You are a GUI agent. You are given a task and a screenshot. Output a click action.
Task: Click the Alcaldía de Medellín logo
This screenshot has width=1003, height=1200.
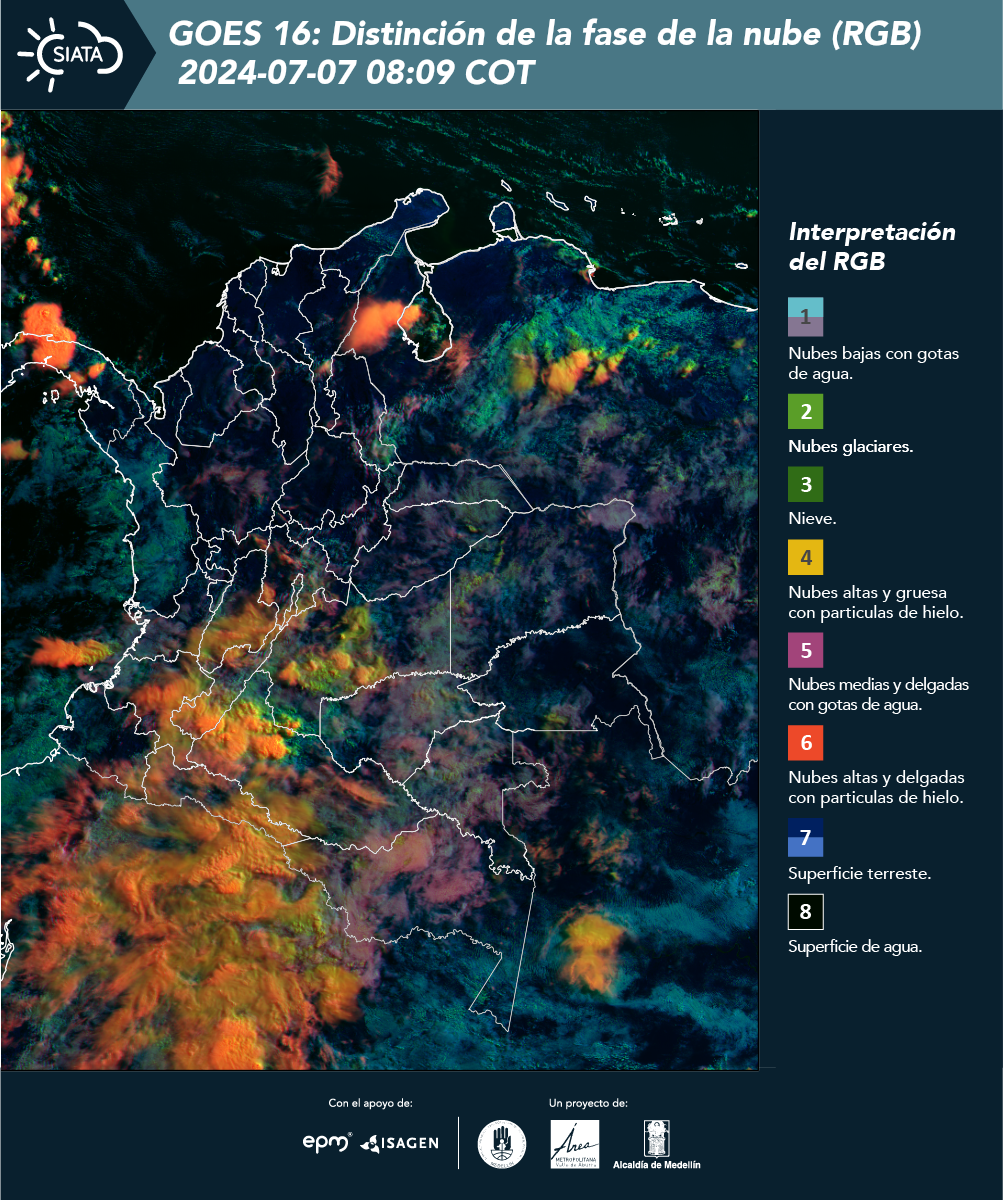click(x=657, y=1144)
